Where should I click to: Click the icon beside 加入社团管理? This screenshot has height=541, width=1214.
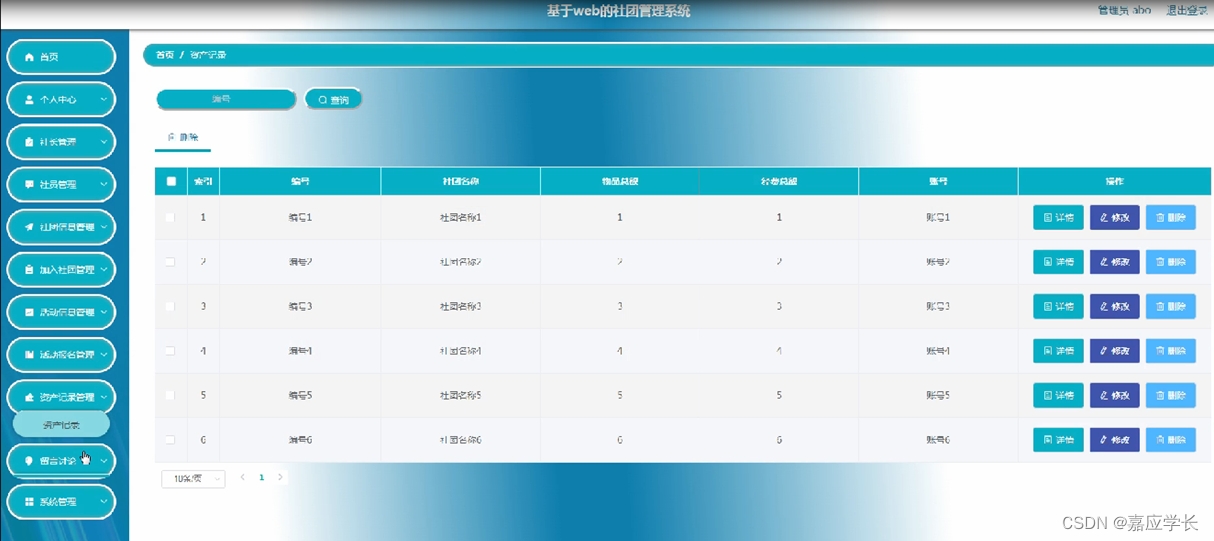click(x=29, y=270)
